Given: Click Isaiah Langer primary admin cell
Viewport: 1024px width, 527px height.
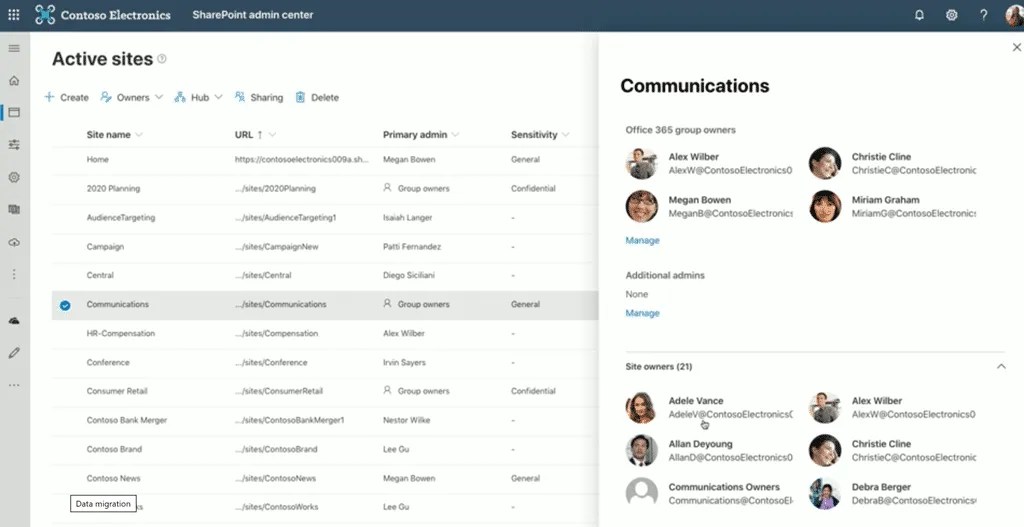Looking at the screenshot, I should [x=408, y=217].
